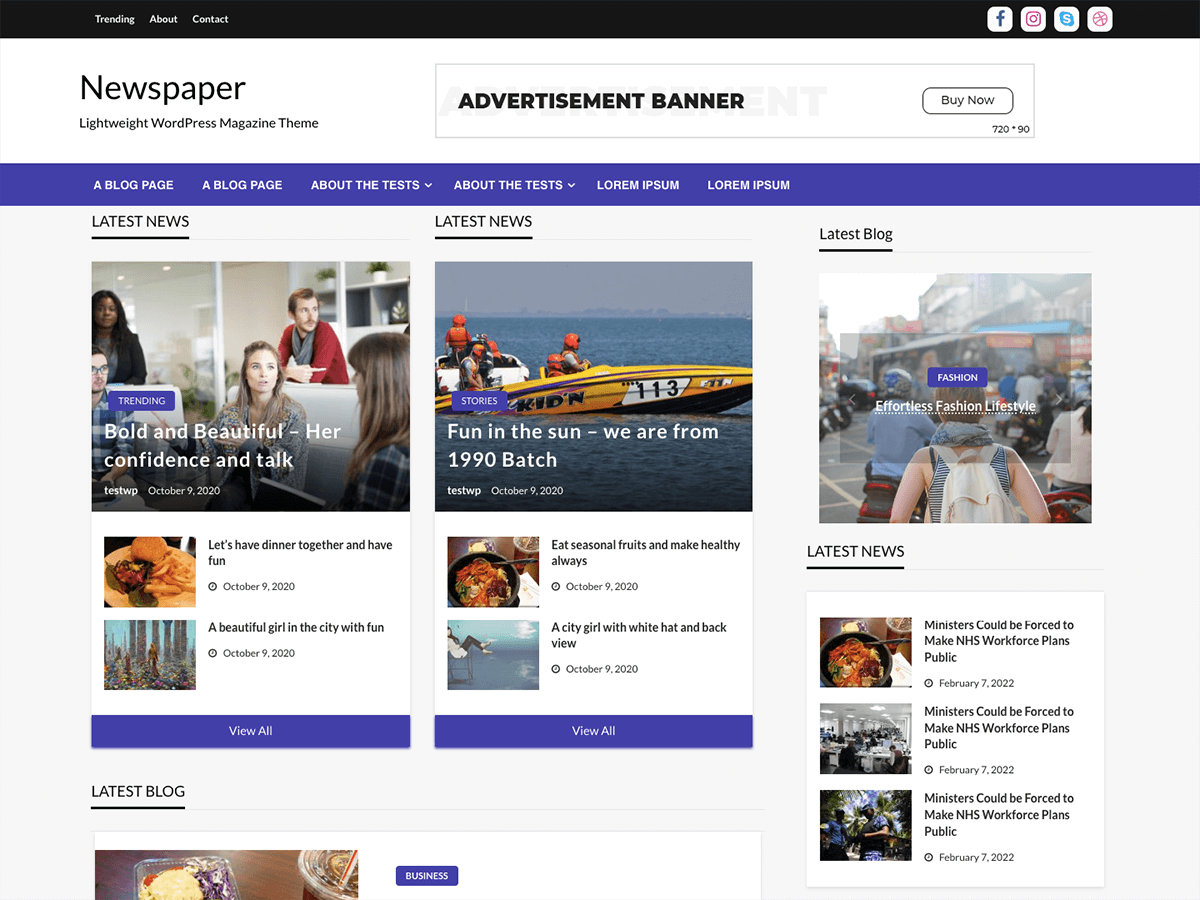
Task: Click the BUSINESS badge in Latest Blog
Action: tap(427, 875)
